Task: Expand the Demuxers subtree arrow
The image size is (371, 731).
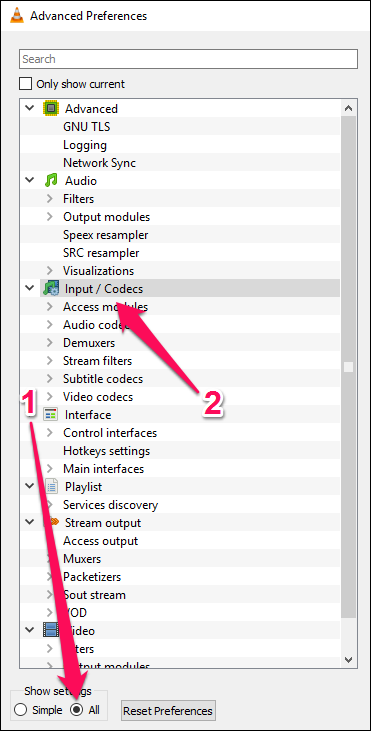Action: [x=50, y=343]
